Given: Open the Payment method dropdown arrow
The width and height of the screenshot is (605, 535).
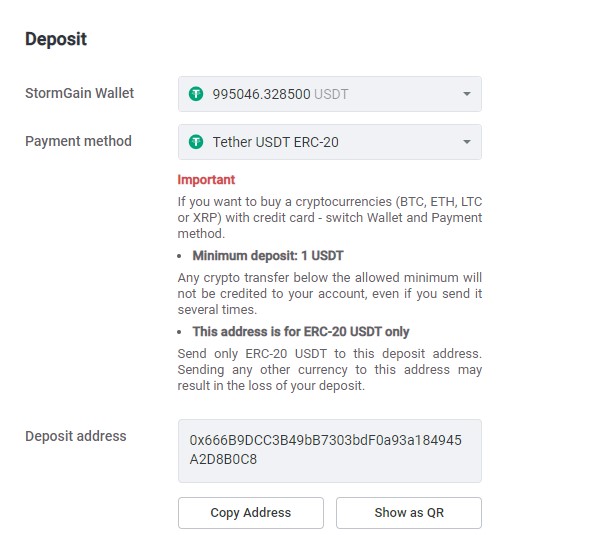Looking at the screenshot, I should coord(466,142).
